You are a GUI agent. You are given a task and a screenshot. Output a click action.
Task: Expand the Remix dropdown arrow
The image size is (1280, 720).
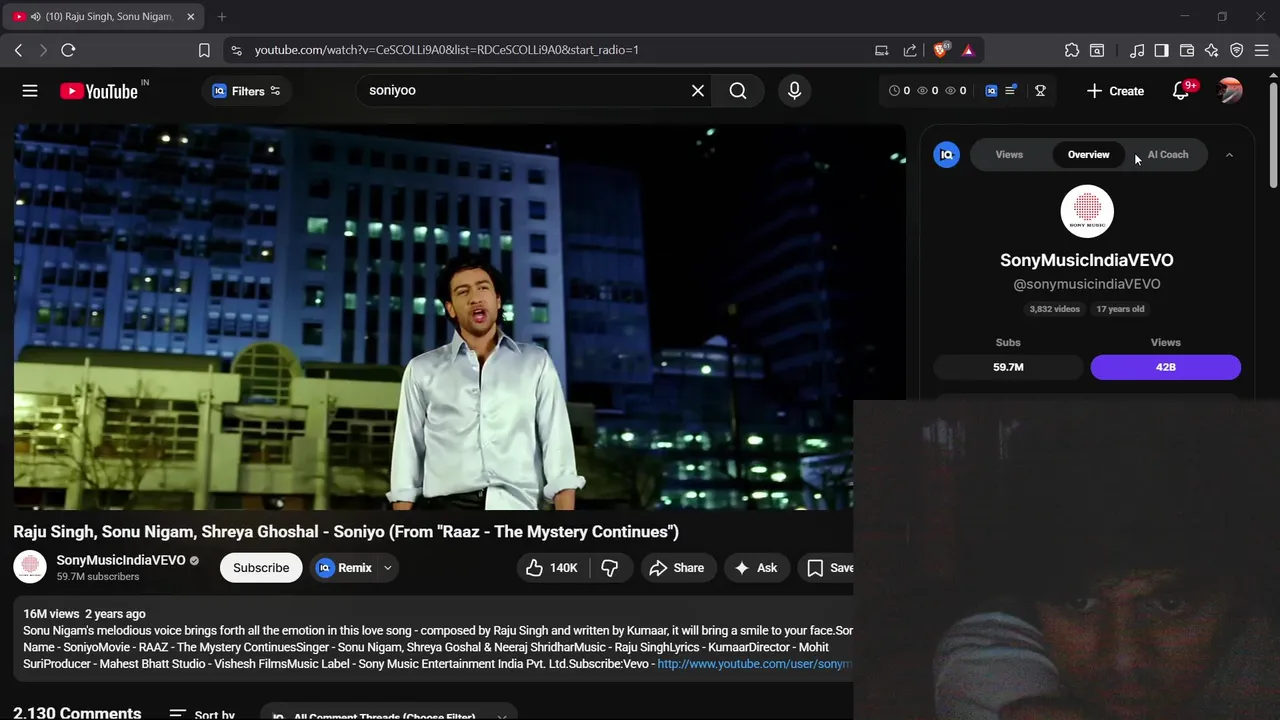388,568
